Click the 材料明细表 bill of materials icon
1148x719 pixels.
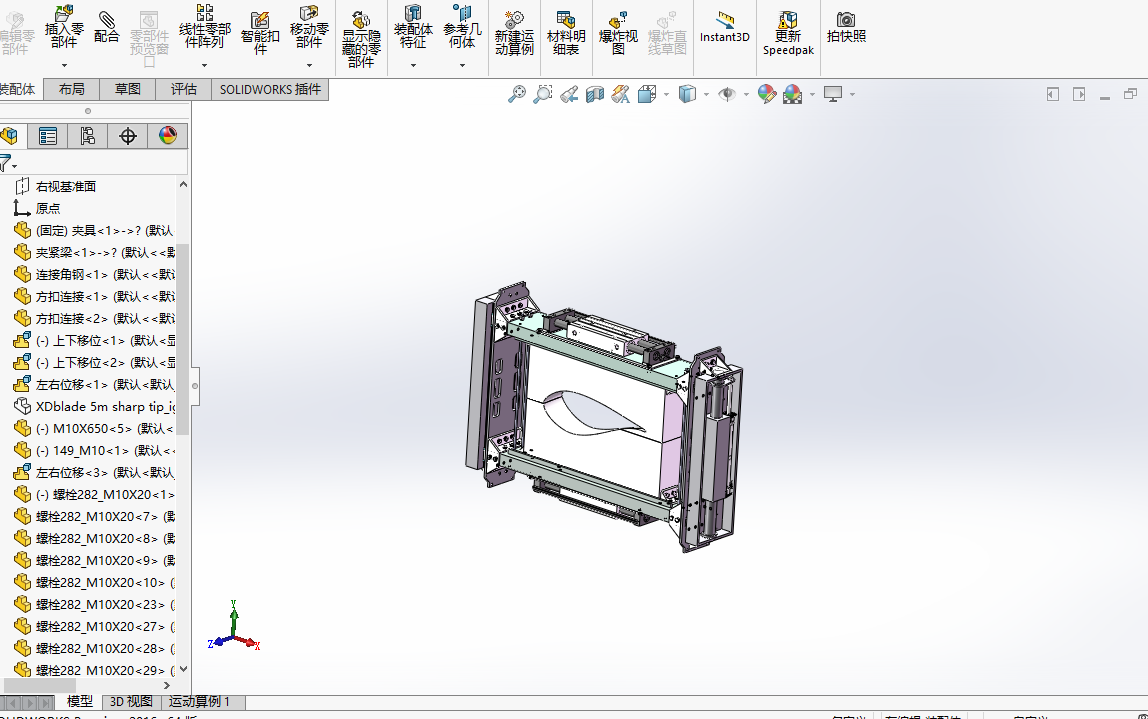pos(566,33)
